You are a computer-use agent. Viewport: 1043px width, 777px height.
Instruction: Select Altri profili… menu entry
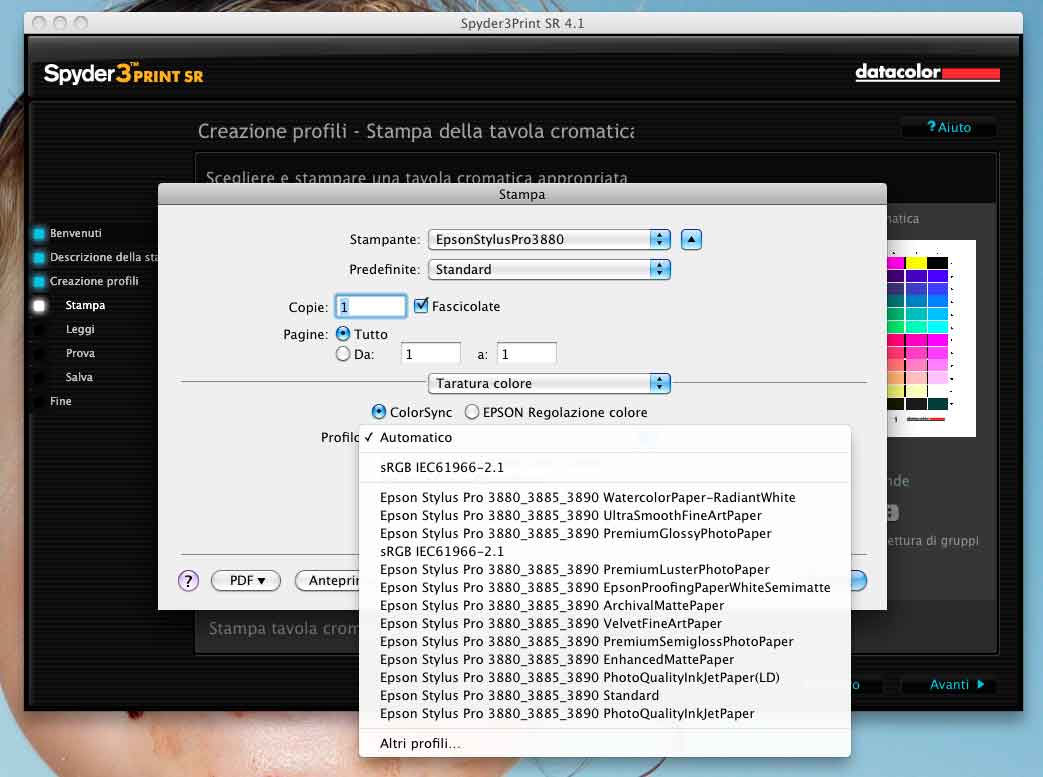420,743
